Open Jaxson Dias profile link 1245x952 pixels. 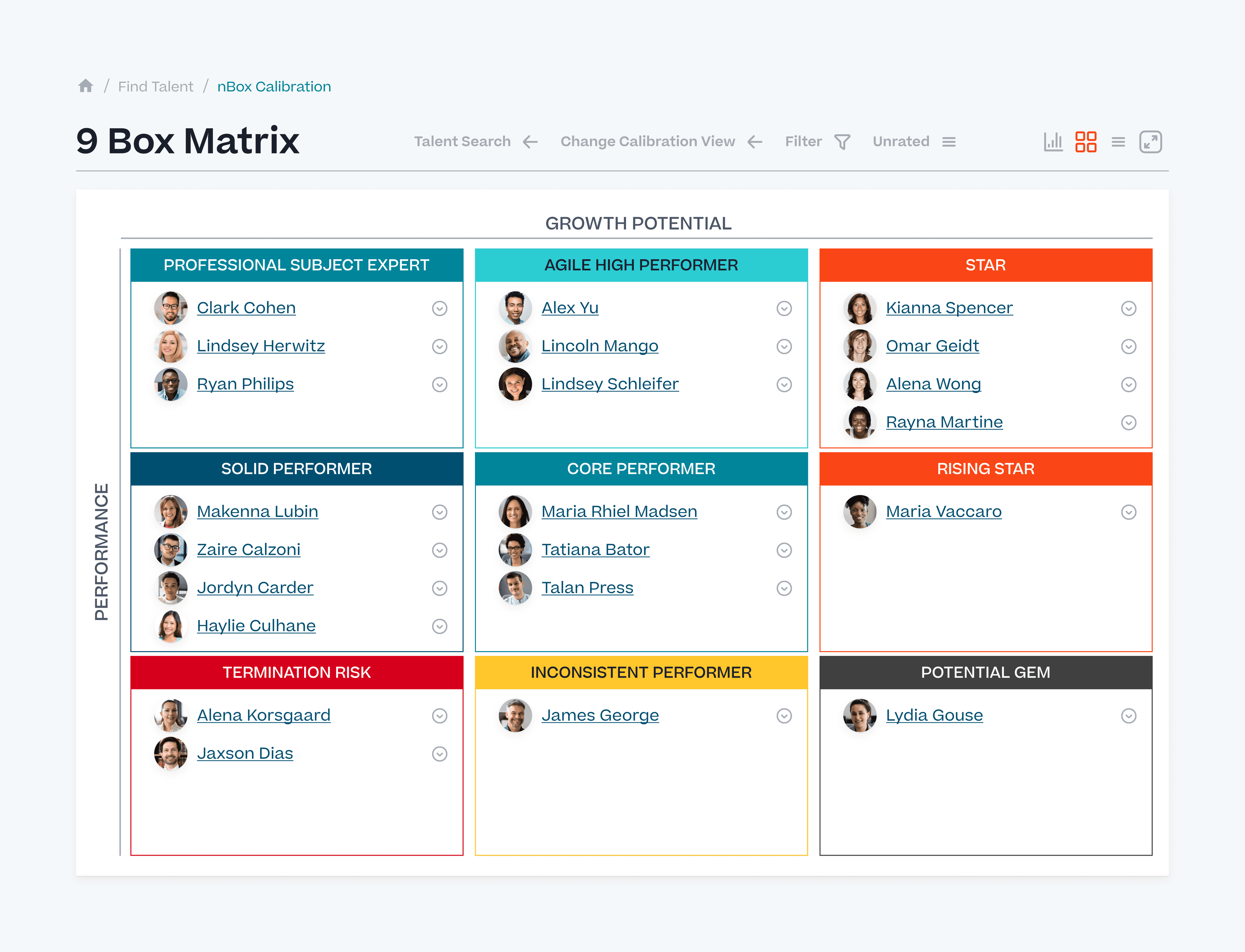coord(245,753)
